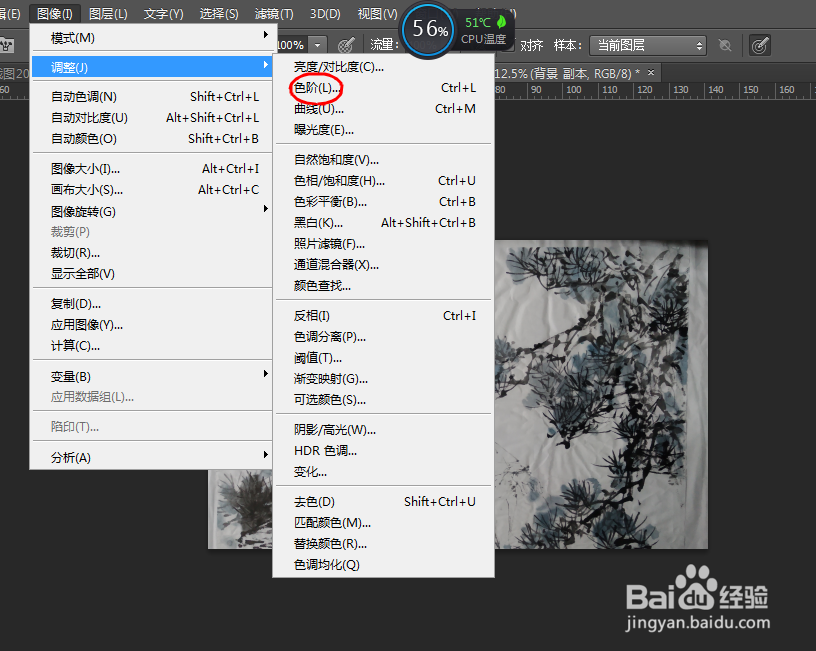Viewport: 816px width, 651px height.
Task: Open 黑白(K)... adjustment
Action: [384, 223]
